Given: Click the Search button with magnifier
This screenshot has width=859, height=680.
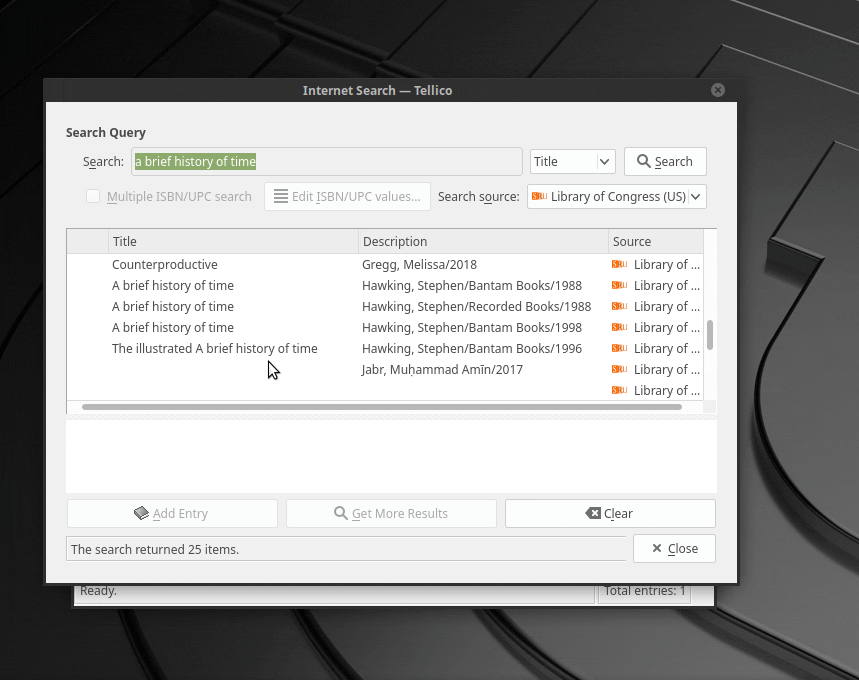Looking at the screenshot, I should click(x=665, y=162).
